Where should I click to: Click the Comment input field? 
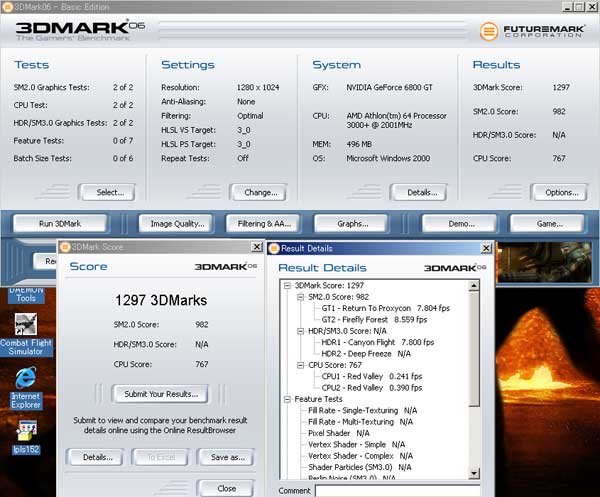398,490
